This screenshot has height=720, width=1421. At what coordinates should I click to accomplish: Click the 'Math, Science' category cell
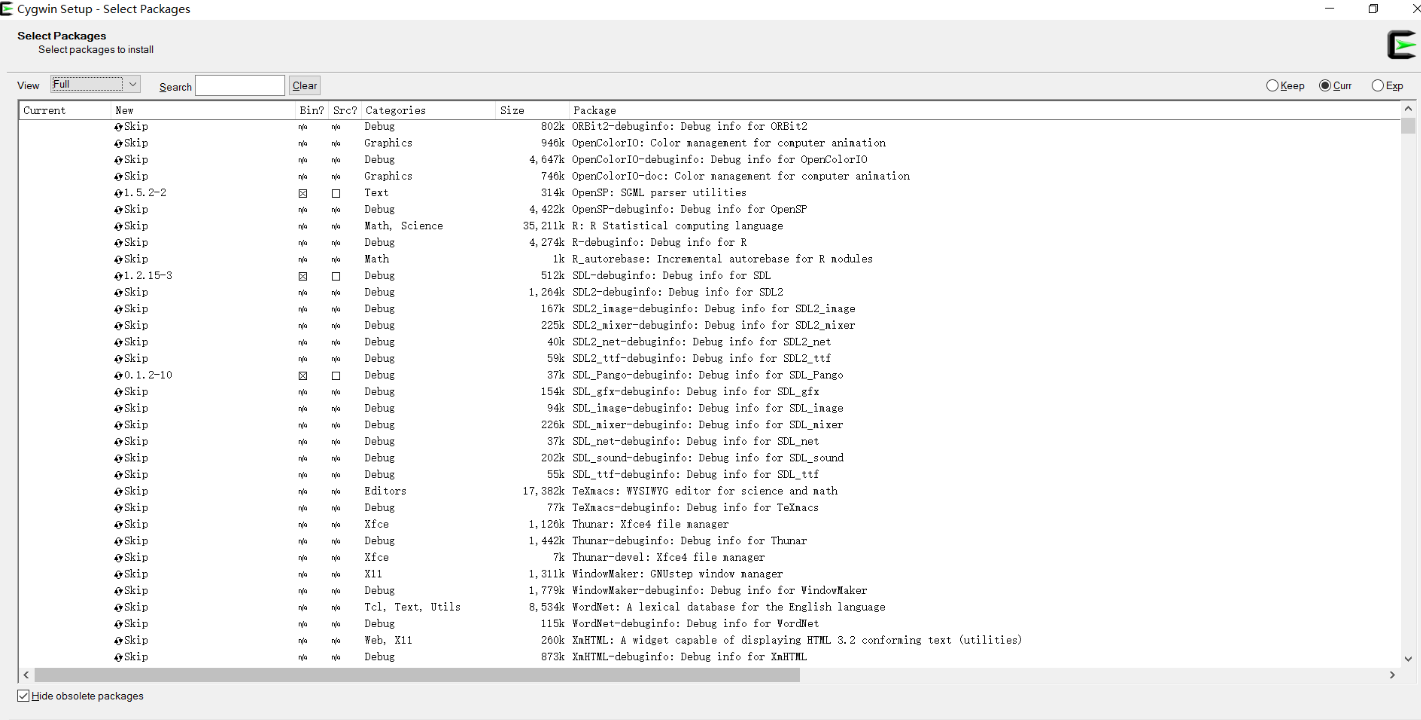[403, 226]
